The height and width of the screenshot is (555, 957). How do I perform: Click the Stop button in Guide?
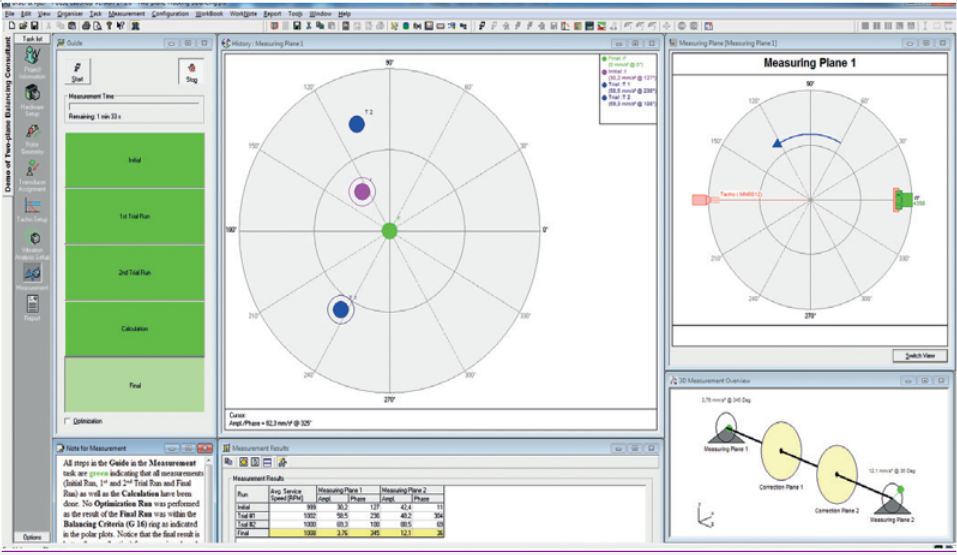coord(191,71)
